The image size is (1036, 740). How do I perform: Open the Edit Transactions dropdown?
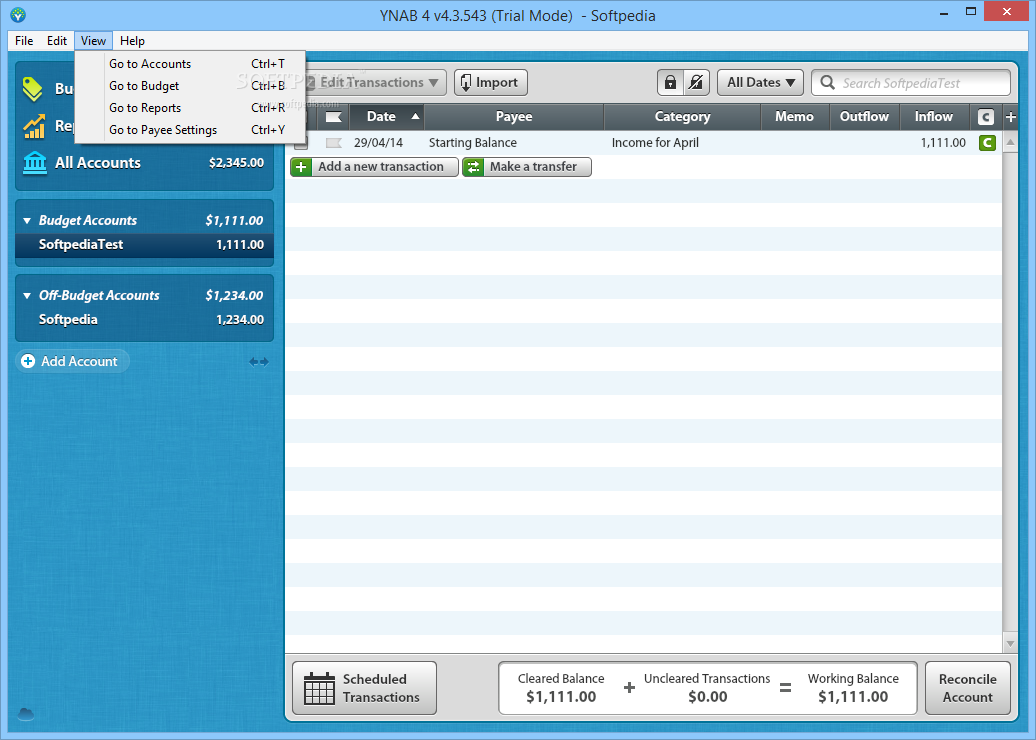(x=375, y=83)
